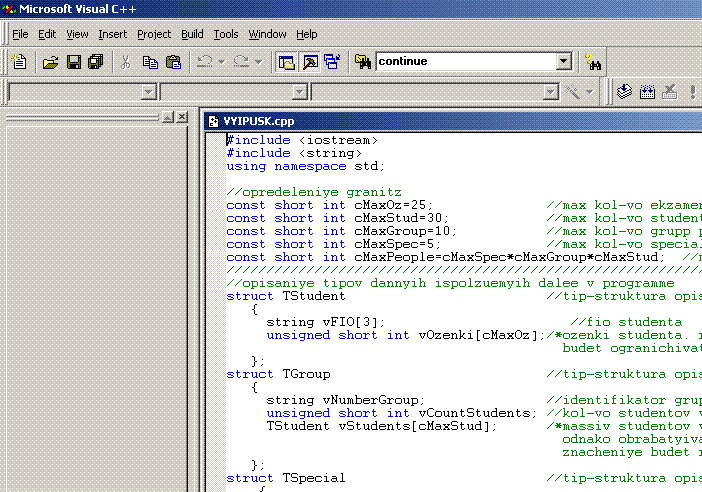The height and width of the screenshot is (492, 702).
Task: Toggle the Output window icon
Action: click(310, 62)
